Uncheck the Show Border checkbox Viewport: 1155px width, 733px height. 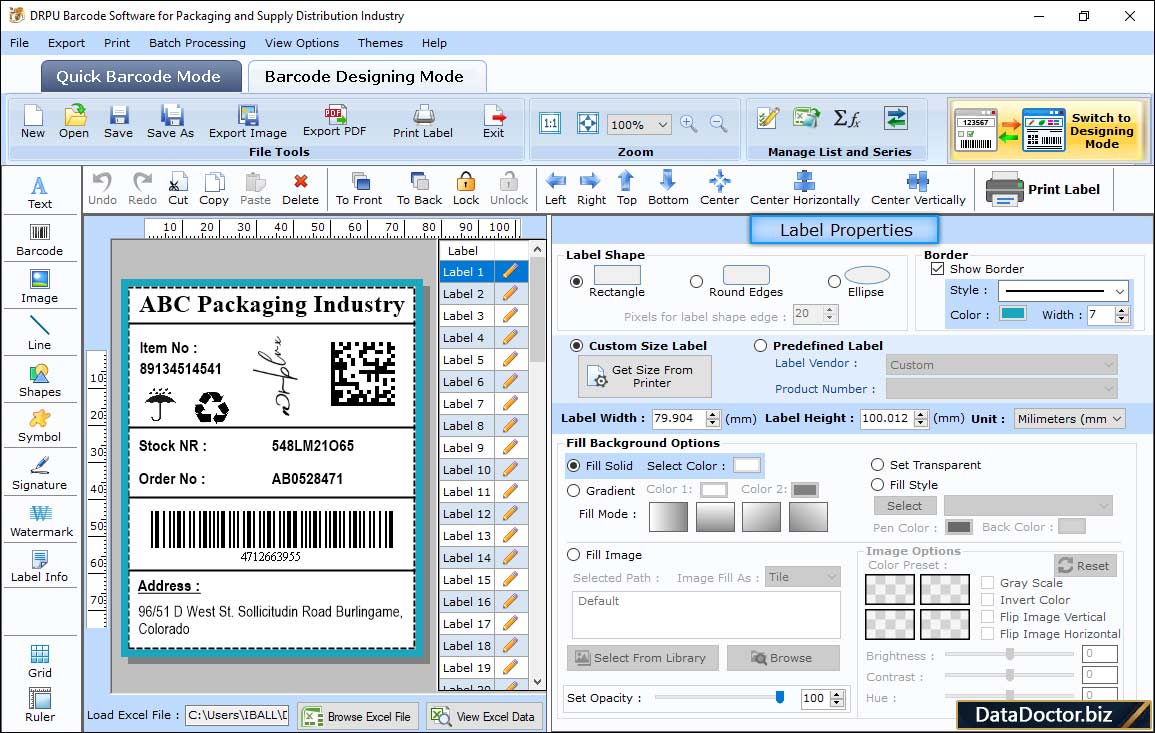937,268
